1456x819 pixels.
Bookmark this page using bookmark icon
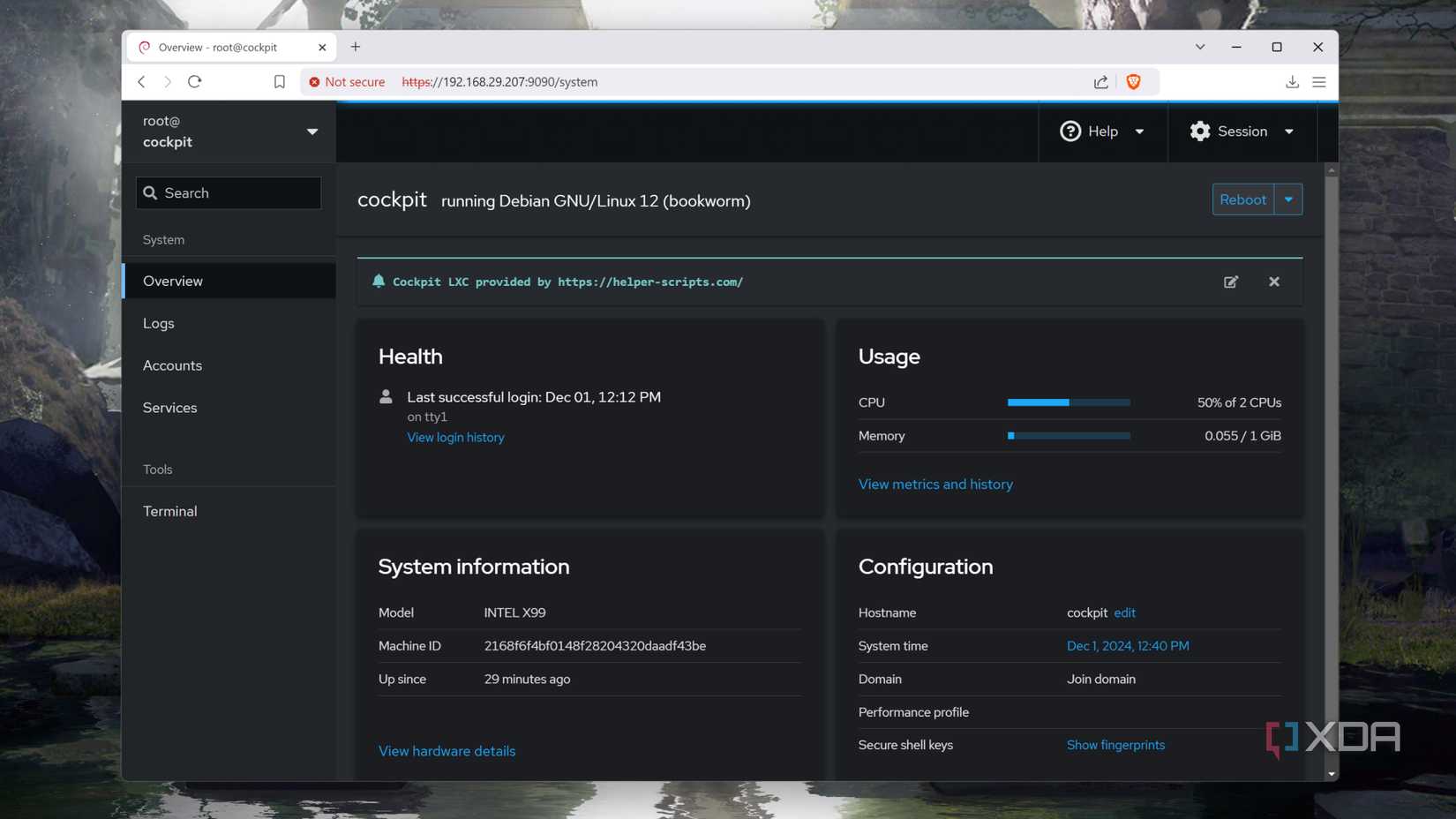(279, 82)
